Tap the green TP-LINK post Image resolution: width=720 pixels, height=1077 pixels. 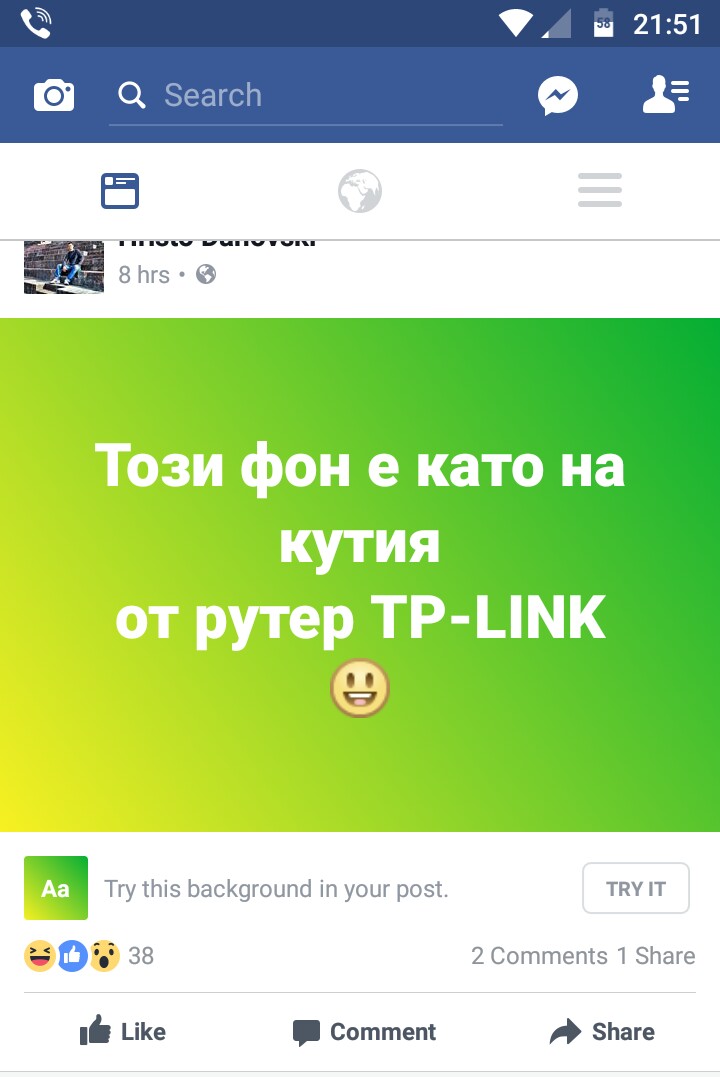click(360, 575)
